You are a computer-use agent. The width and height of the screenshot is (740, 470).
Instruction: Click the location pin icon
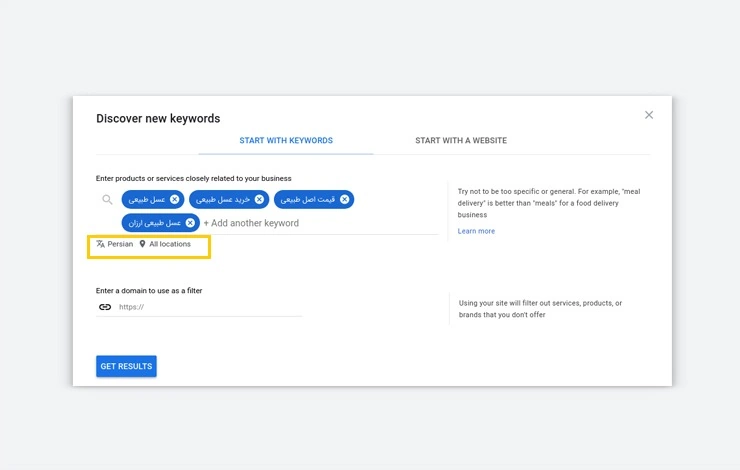click(x=142, y=244)
